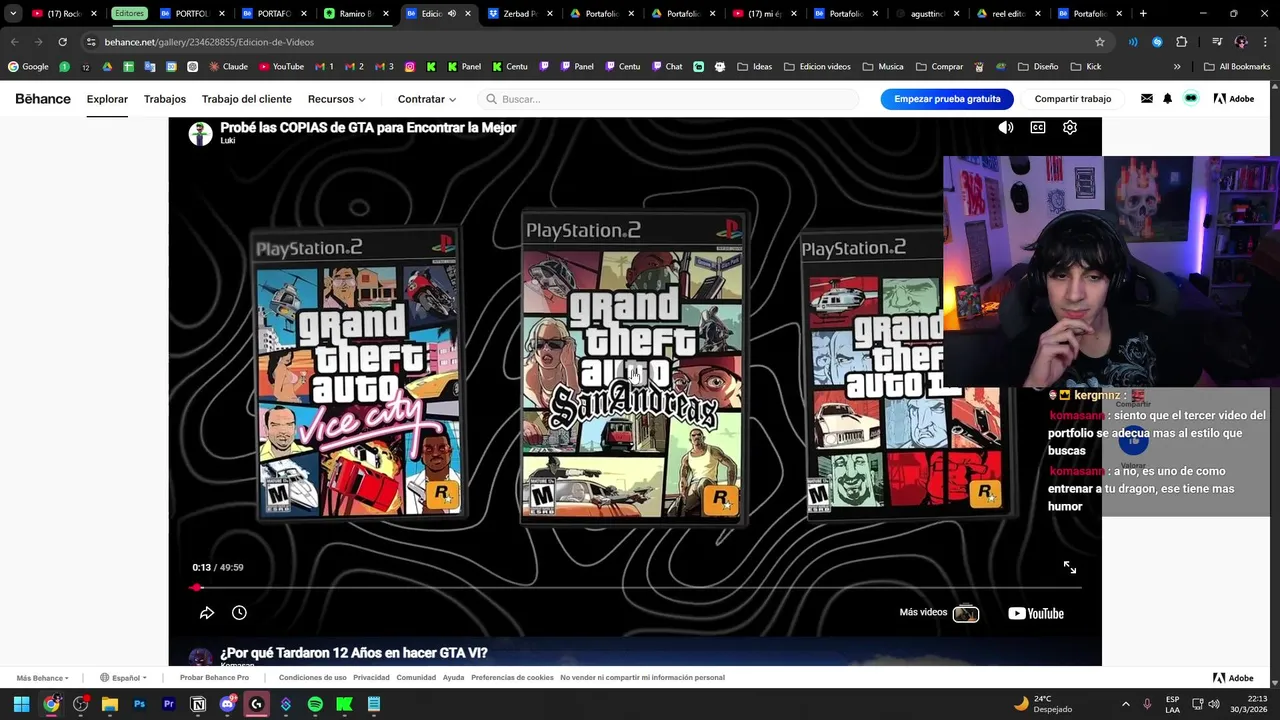1280x720 pixels.
Task: Open the Edicion videos bookmark folder
Action: point(818,67)
